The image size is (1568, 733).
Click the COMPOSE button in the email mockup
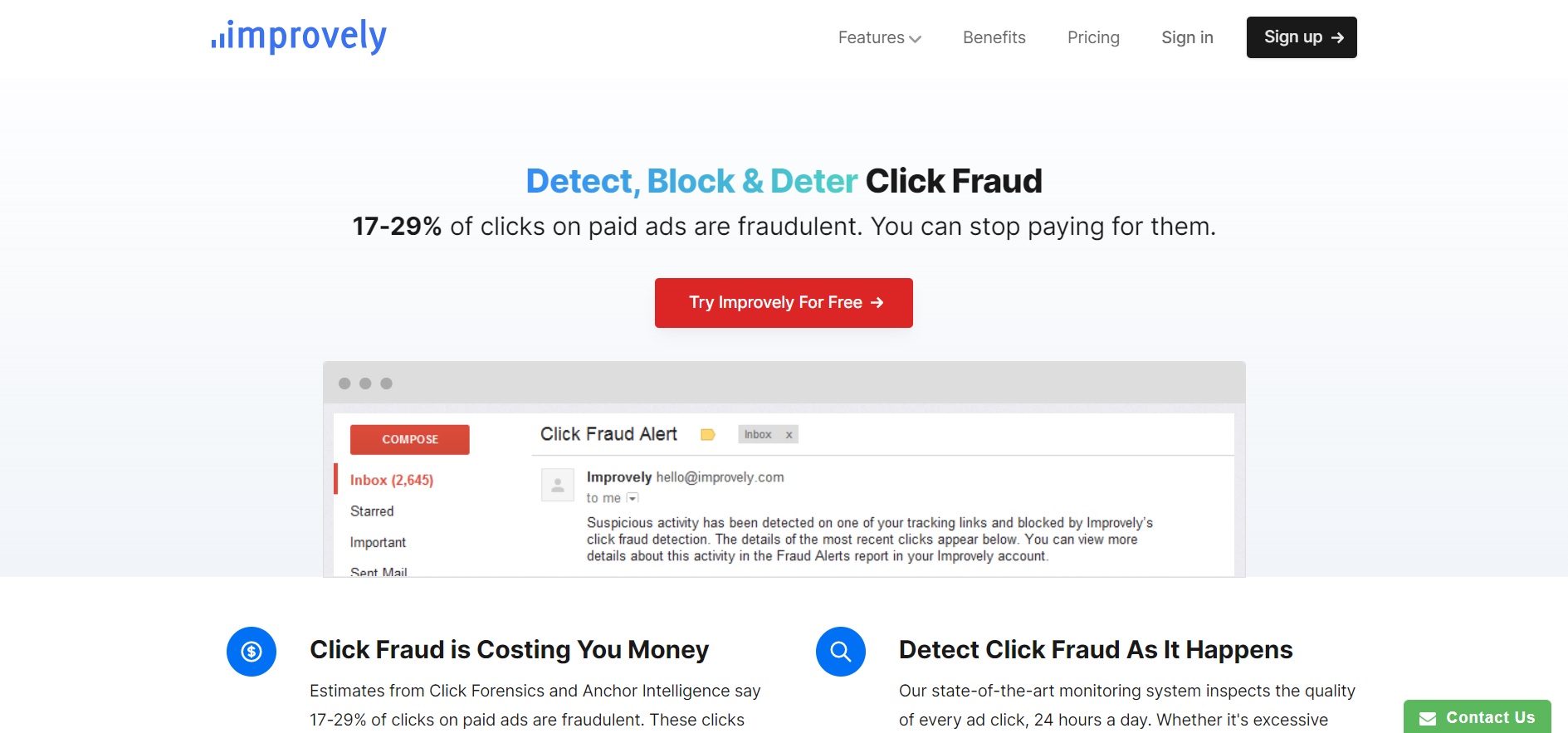[x=409, y=439]
